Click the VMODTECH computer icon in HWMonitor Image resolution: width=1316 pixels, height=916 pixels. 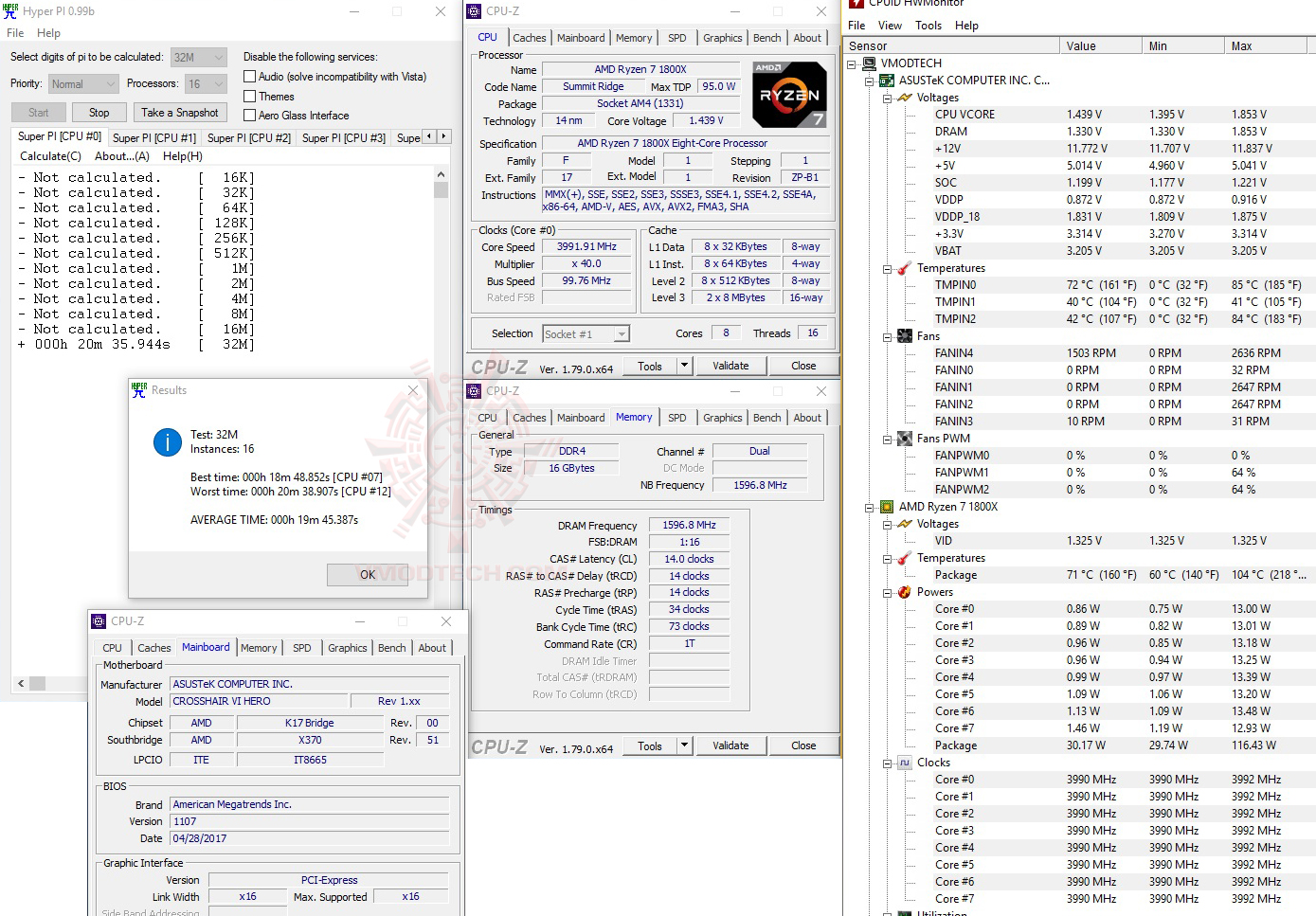[x=870, y=63]
